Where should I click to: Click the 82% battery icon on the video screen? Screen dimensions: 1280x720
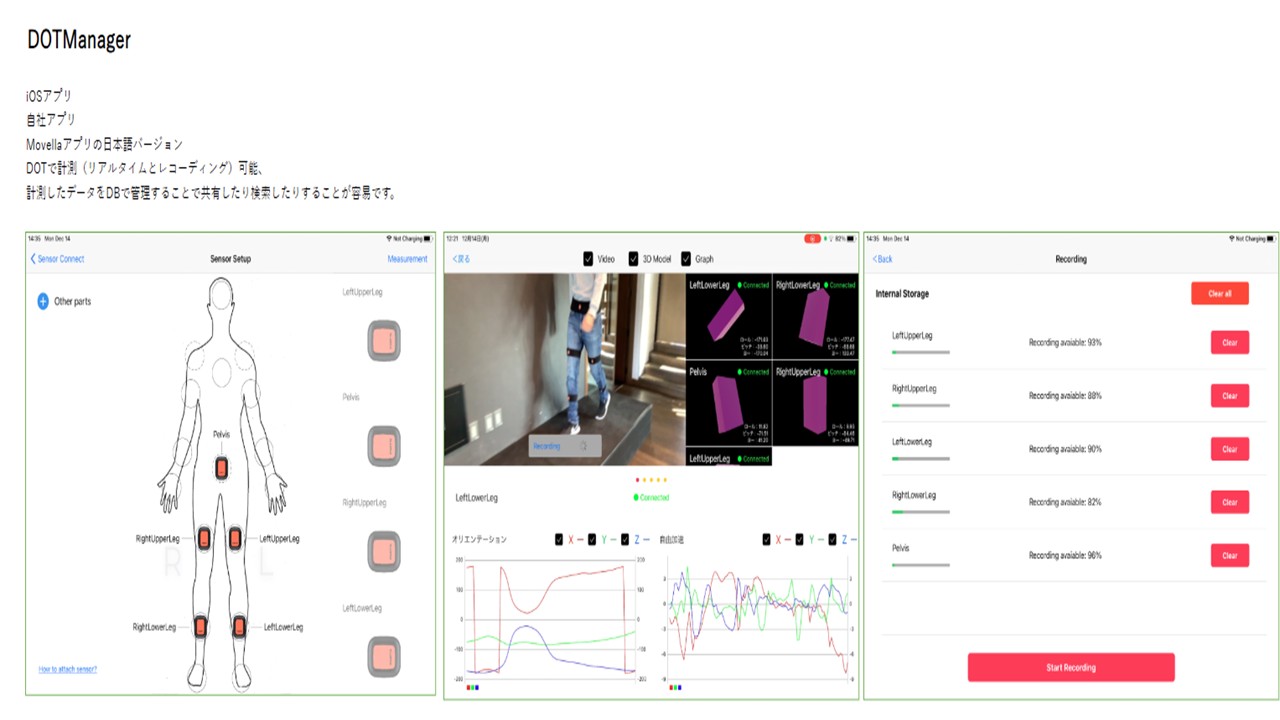pos(853,239)
